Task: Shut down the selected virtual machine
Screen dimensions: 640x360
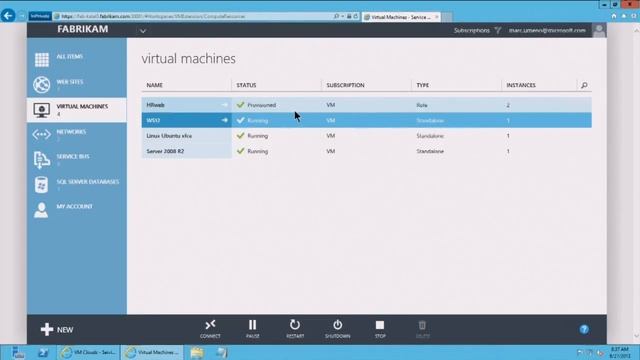Action: click(338, 329)
